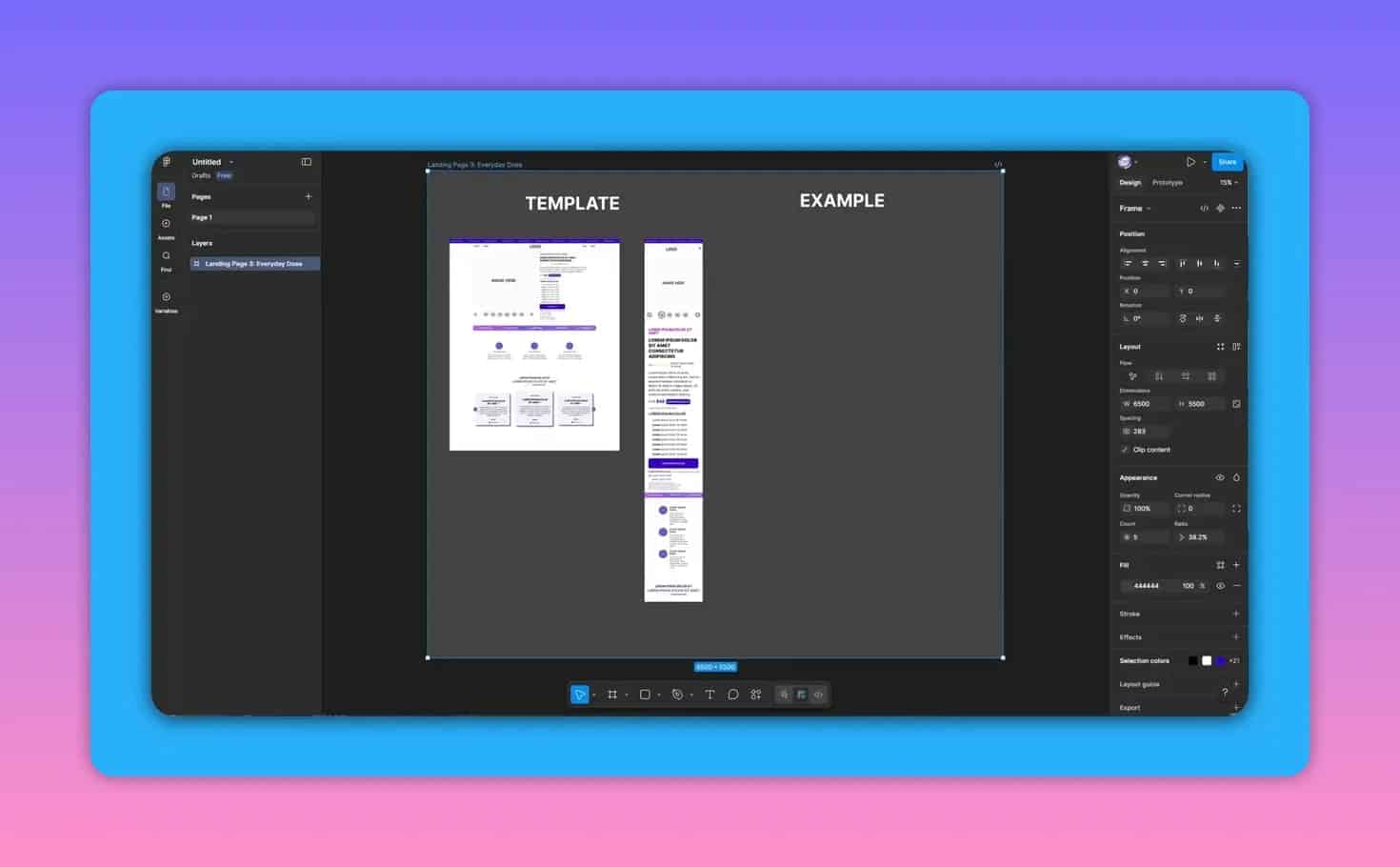Select vertical flow layout option
This screenshot has height=867, width=1400.
pyautogui.click(x=1159, y=376)
